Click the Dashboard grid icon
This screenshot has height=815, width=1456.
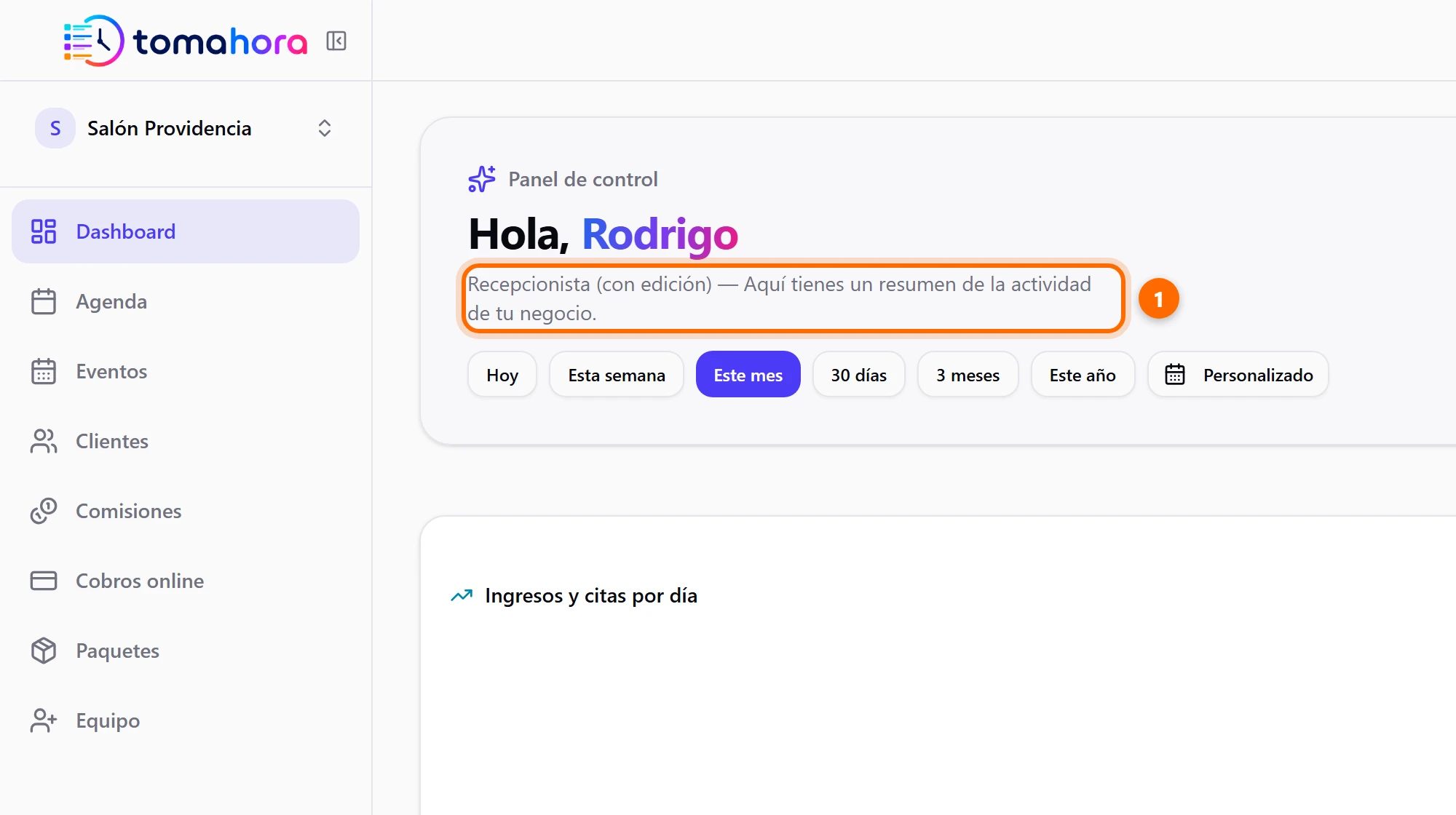(44, 231)
